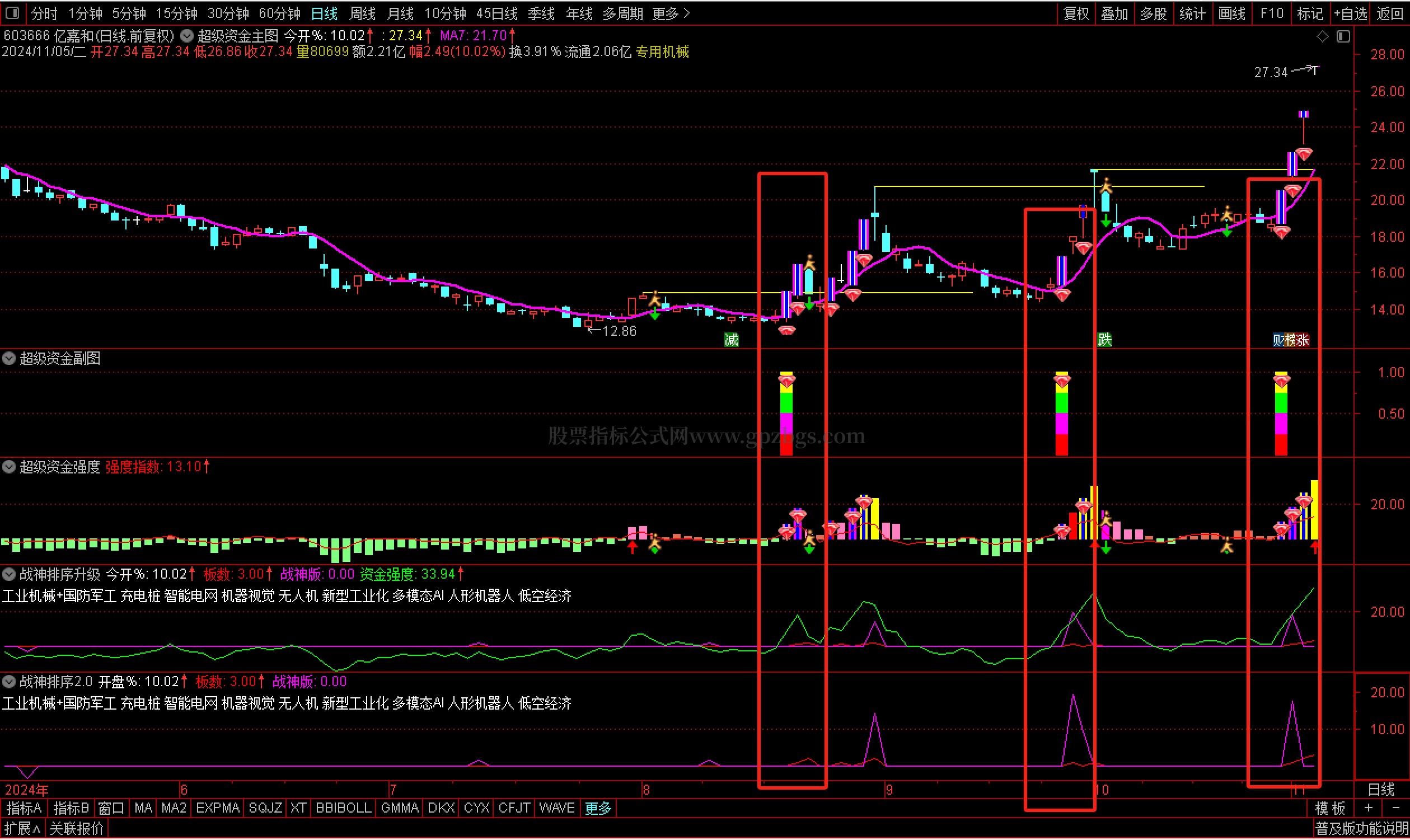Select the 指标B tab
The width and height of the screenshot is (1410, 840).
[71, 808]
